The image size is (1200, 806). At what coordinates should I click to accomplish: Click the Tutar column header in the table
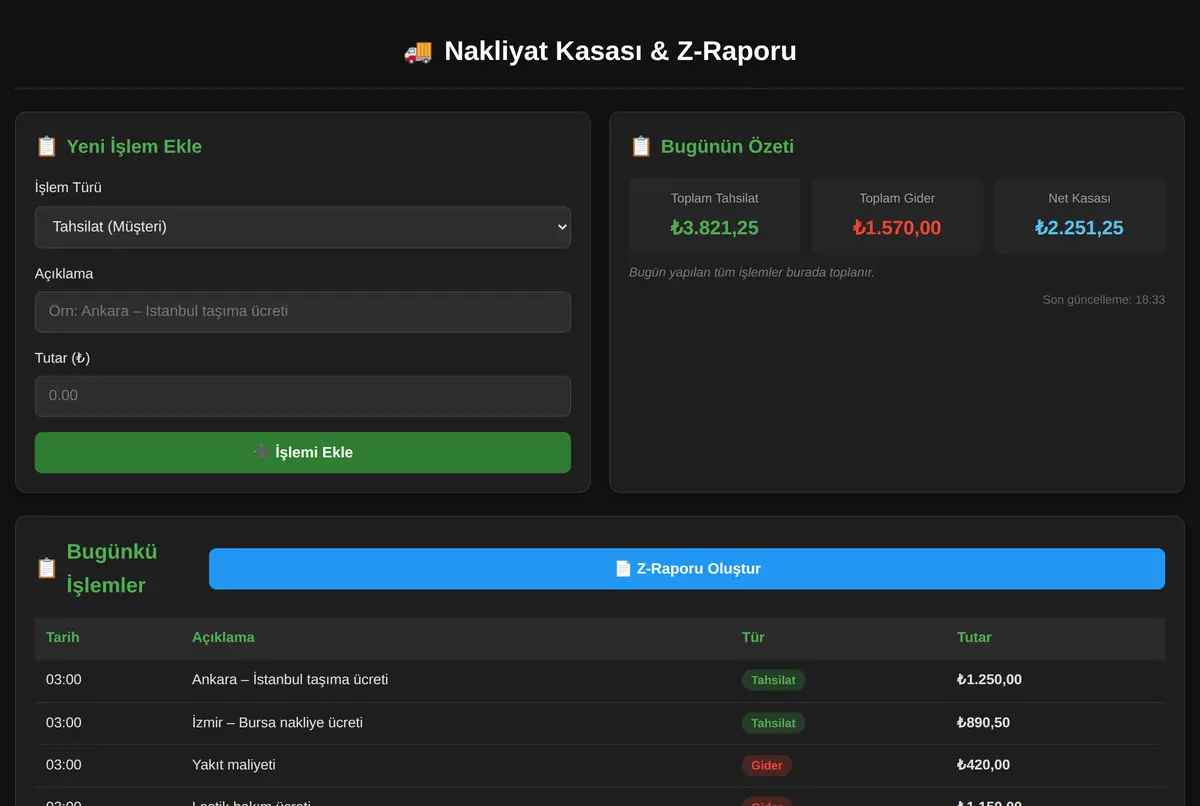(x=974, y=637)
